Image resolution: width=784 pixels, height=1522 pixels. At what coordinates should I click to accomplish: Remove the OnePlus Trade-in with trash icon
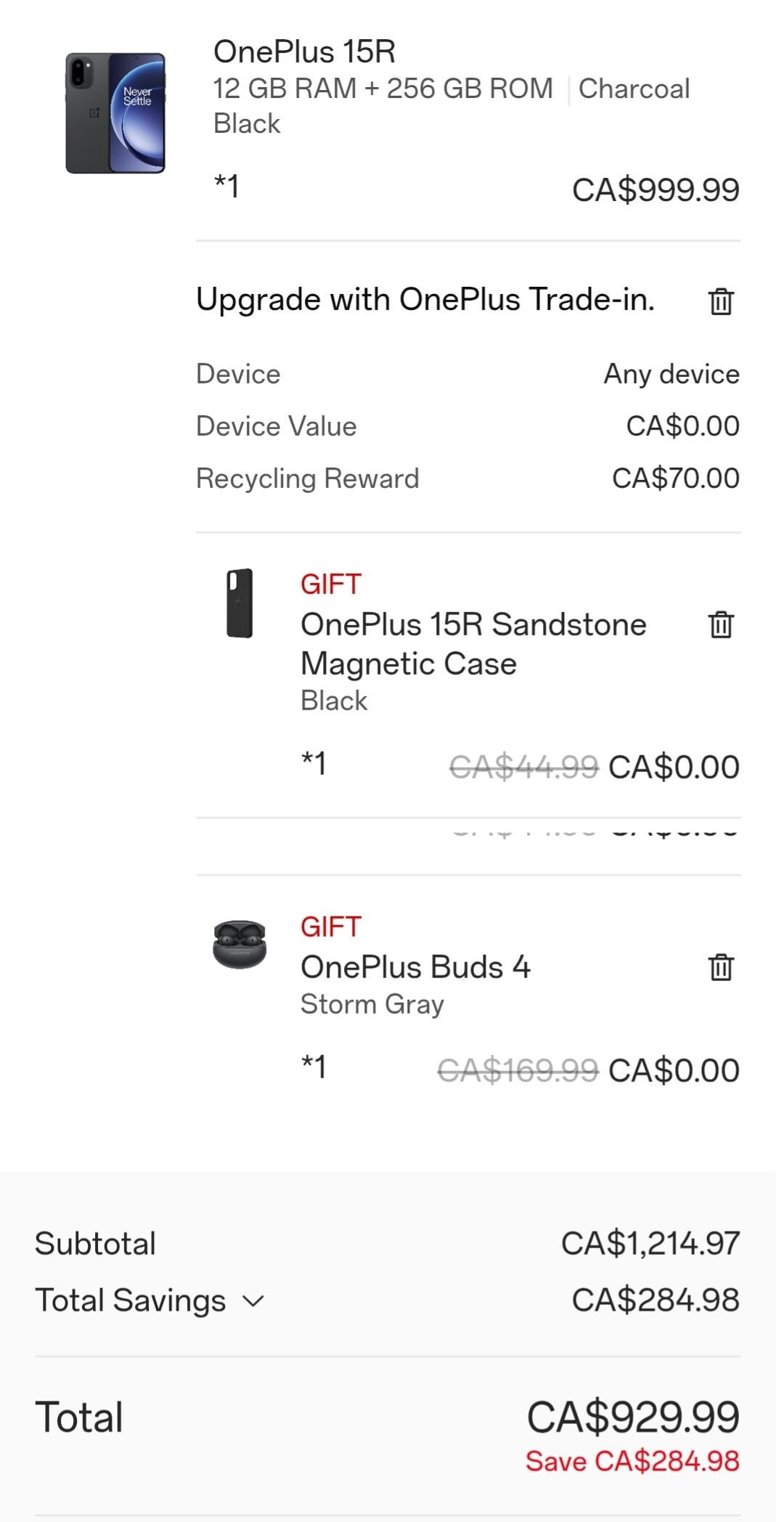click(x=721, y=301)
